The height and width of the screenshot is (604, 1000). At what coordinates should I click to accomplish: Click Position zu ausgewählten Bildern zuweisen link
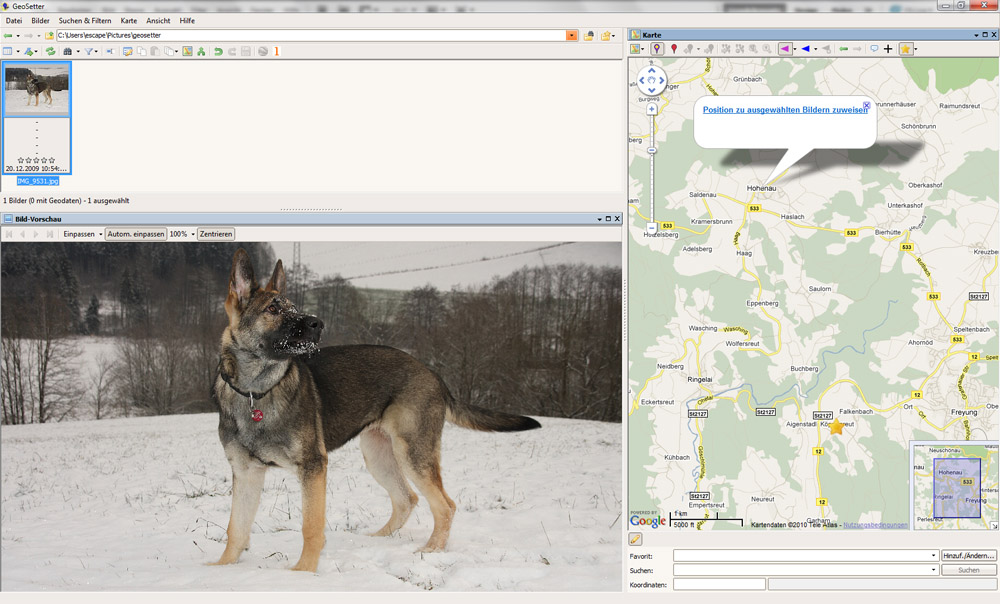[x=785, y=110]
